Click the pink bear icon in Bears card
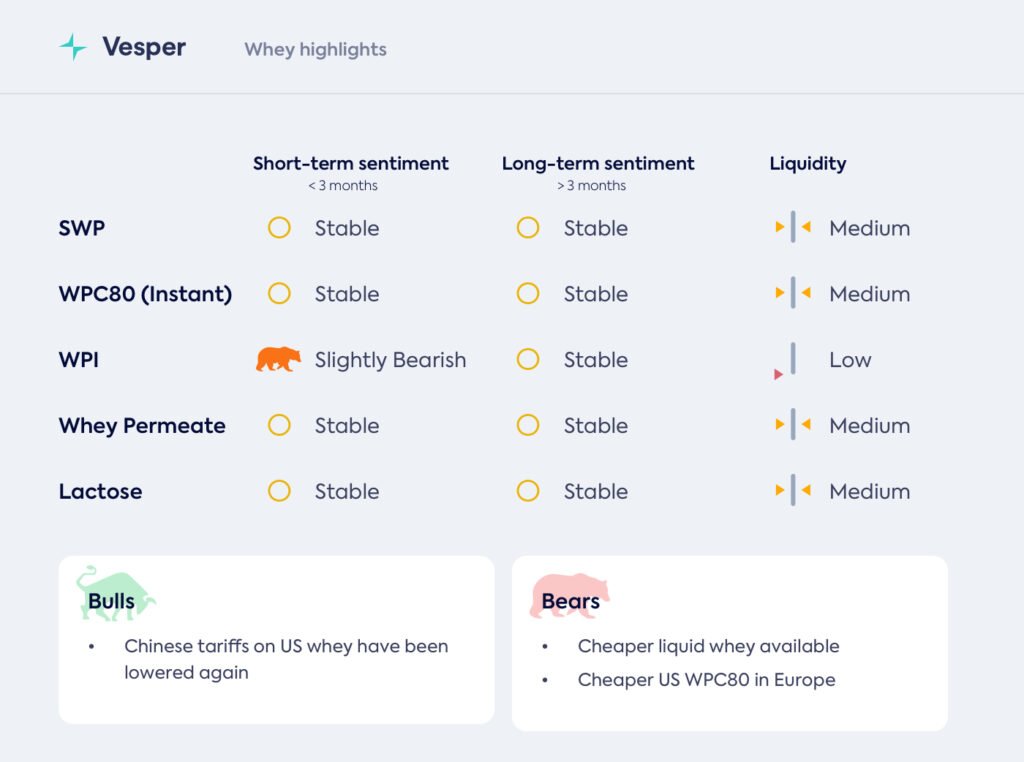 point(570,595)
